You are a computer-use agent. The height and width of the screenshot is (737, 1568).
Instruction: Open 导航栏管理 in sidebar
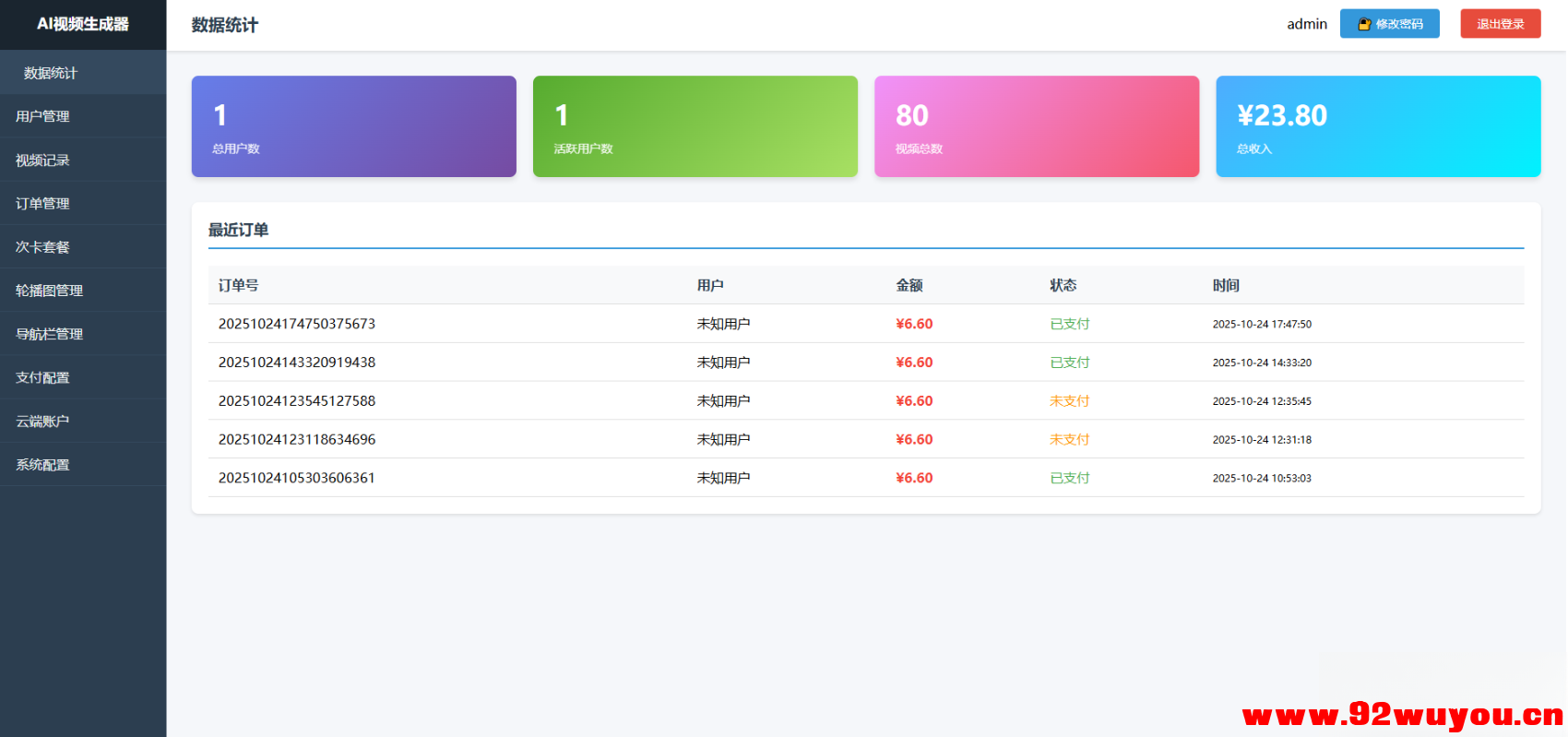[x=50, y=334]
